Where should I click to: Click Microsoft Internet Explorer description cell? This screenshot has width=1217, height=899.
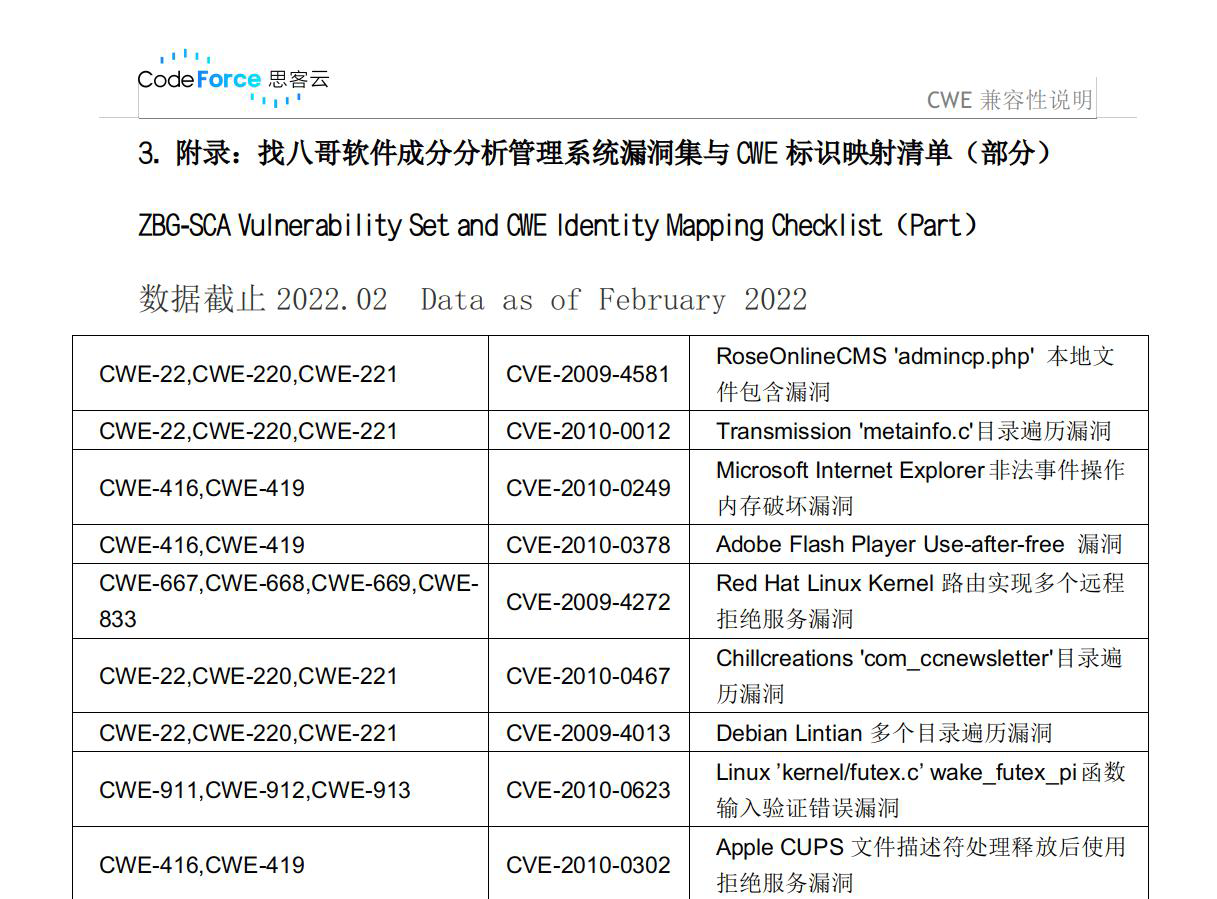[x=919, y=487]
